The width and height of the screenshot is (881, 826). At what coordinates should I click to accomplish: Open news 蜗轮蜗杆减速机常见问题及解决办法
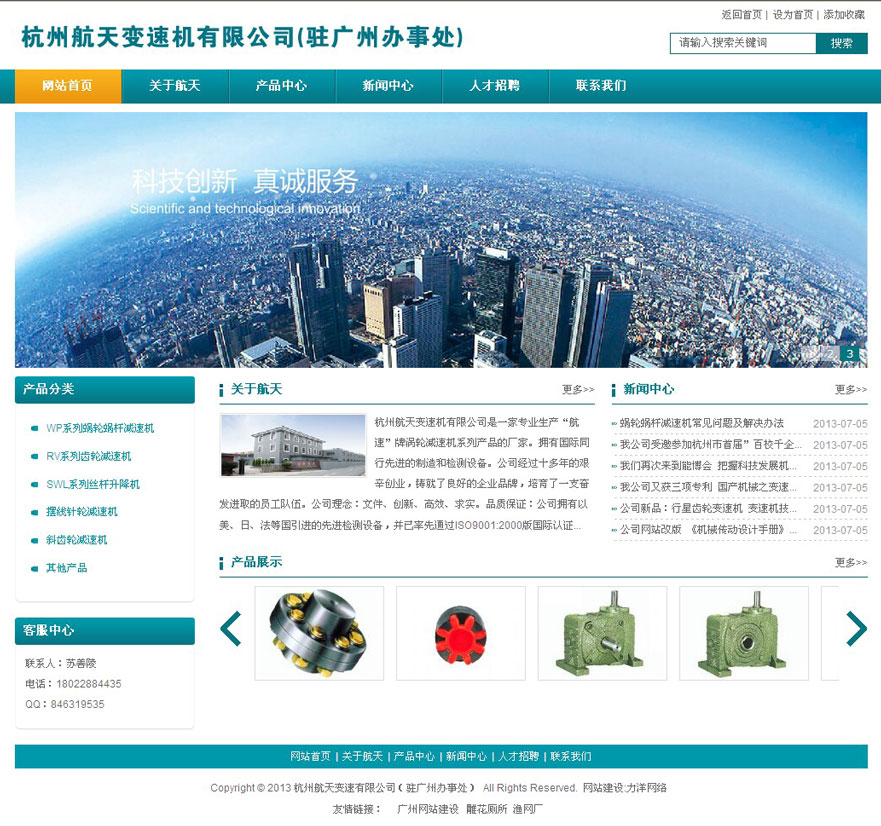pos(702,423)
